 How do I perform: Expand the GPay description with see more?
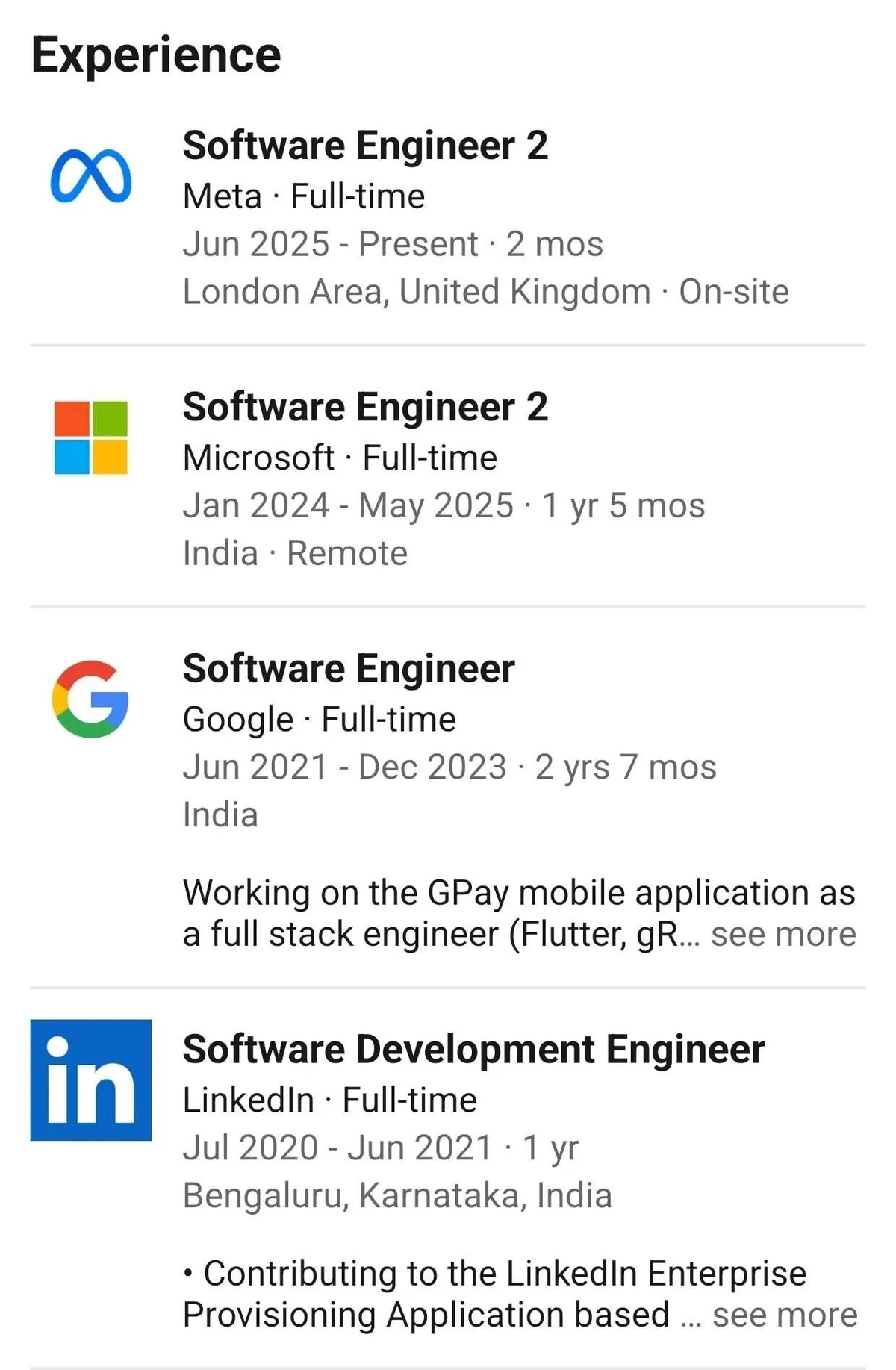pos(783,934)
